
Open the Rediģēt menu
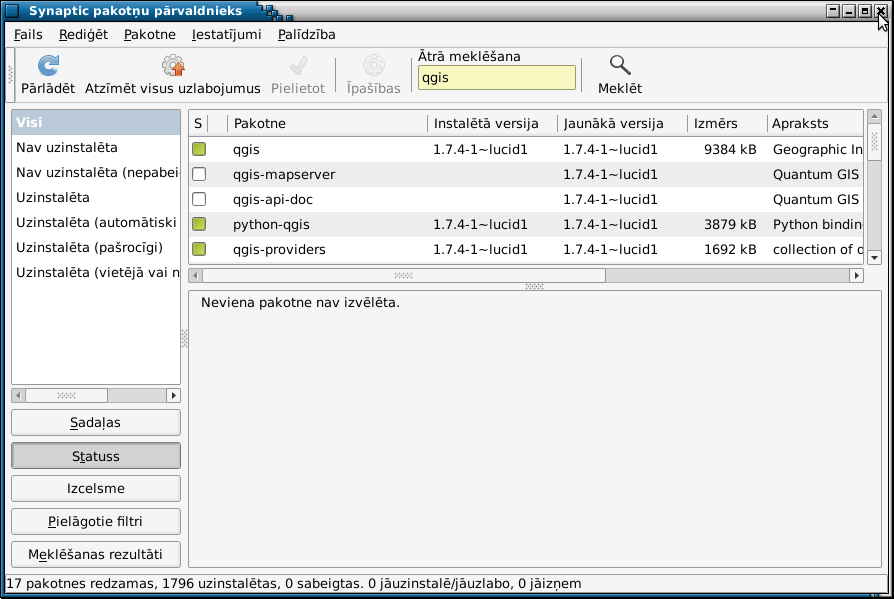pos(83,34)
